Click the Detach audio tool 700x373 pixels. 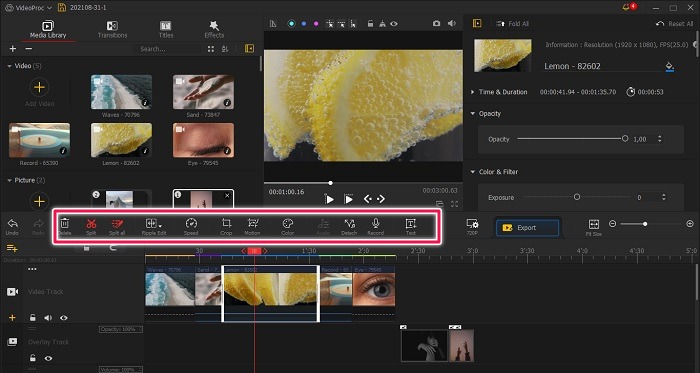pyautogui.click(x=349, y=226)
